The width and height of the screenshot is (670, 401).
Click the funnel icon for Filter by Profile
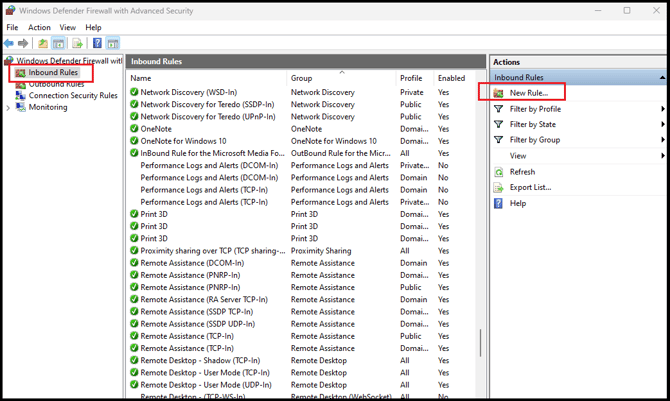click(499, 109)
